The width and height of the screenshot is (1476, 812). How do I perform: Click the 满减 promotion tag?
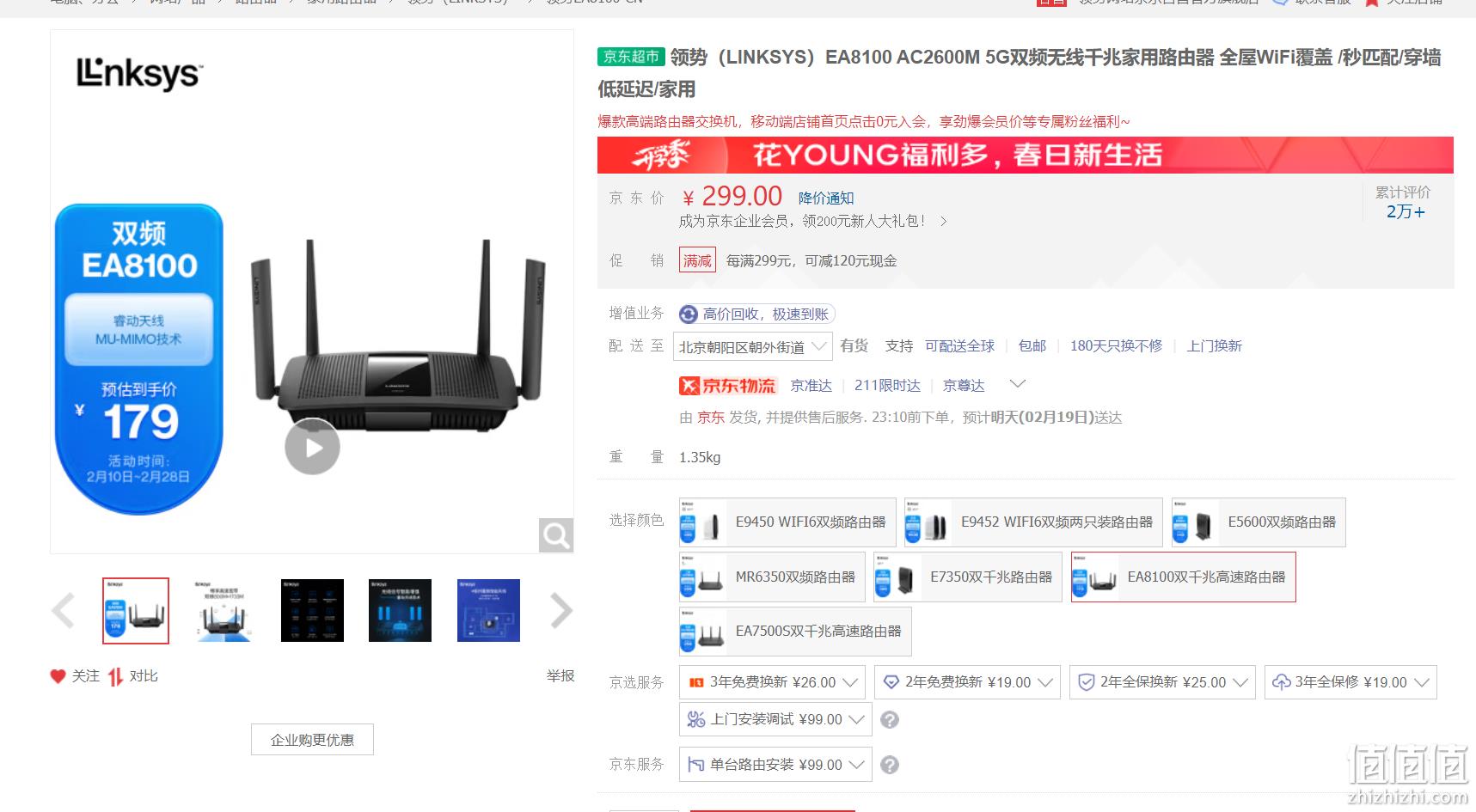coord(697,260)
